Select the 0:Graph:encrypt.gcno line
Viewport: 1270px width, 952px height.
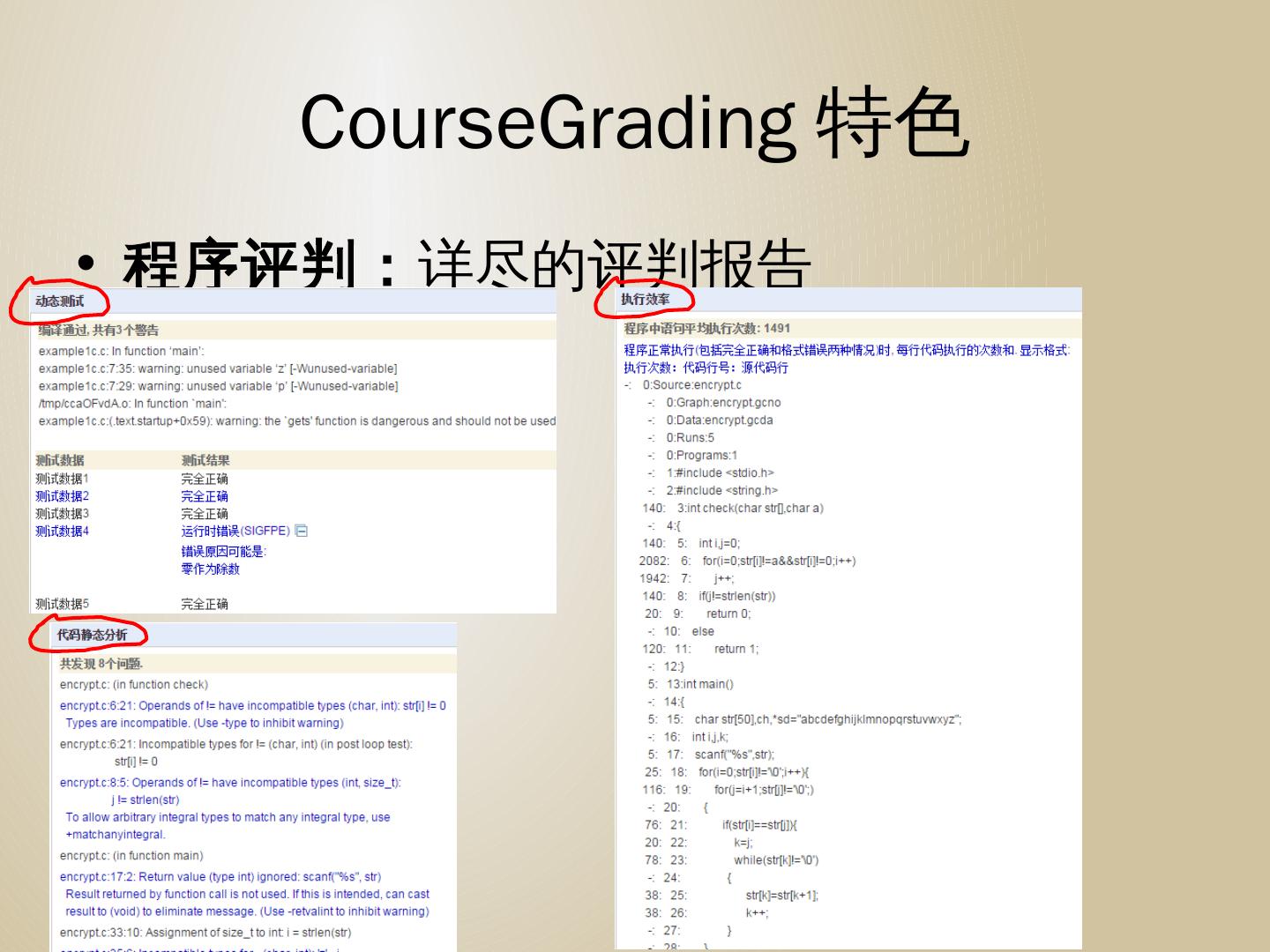point(713,403)
